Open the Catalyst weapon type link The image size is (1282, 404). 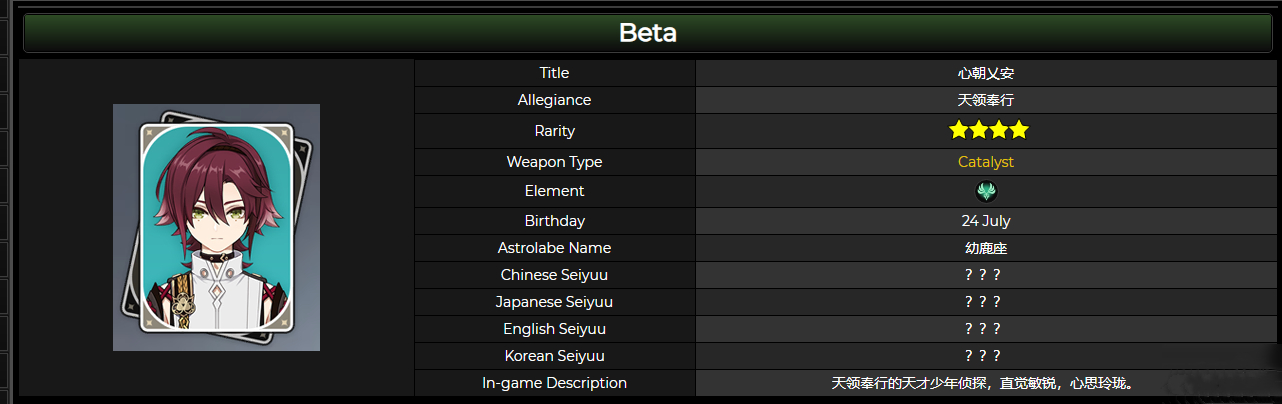986,162
